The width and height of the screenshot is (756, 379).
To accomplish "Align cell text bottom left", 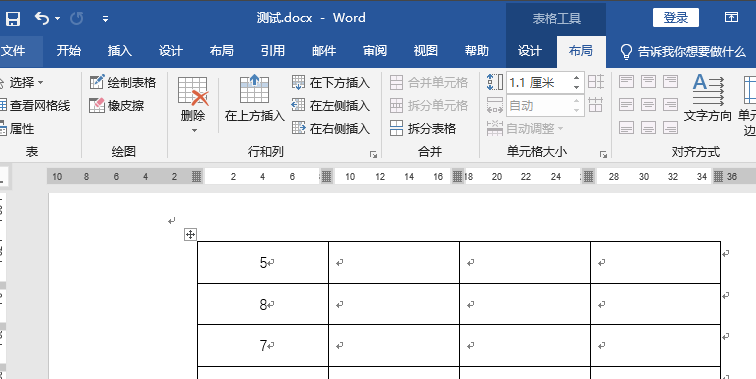I will click(x=626, y=128).
